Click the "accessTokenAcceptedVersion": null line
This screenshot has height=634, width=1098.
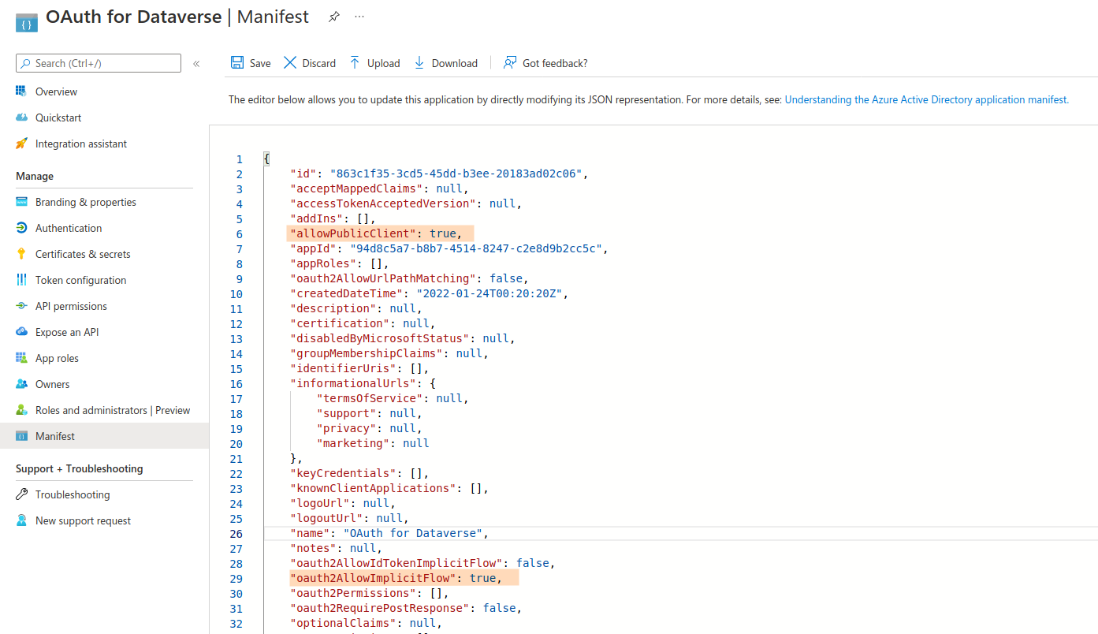pos(406,204)
